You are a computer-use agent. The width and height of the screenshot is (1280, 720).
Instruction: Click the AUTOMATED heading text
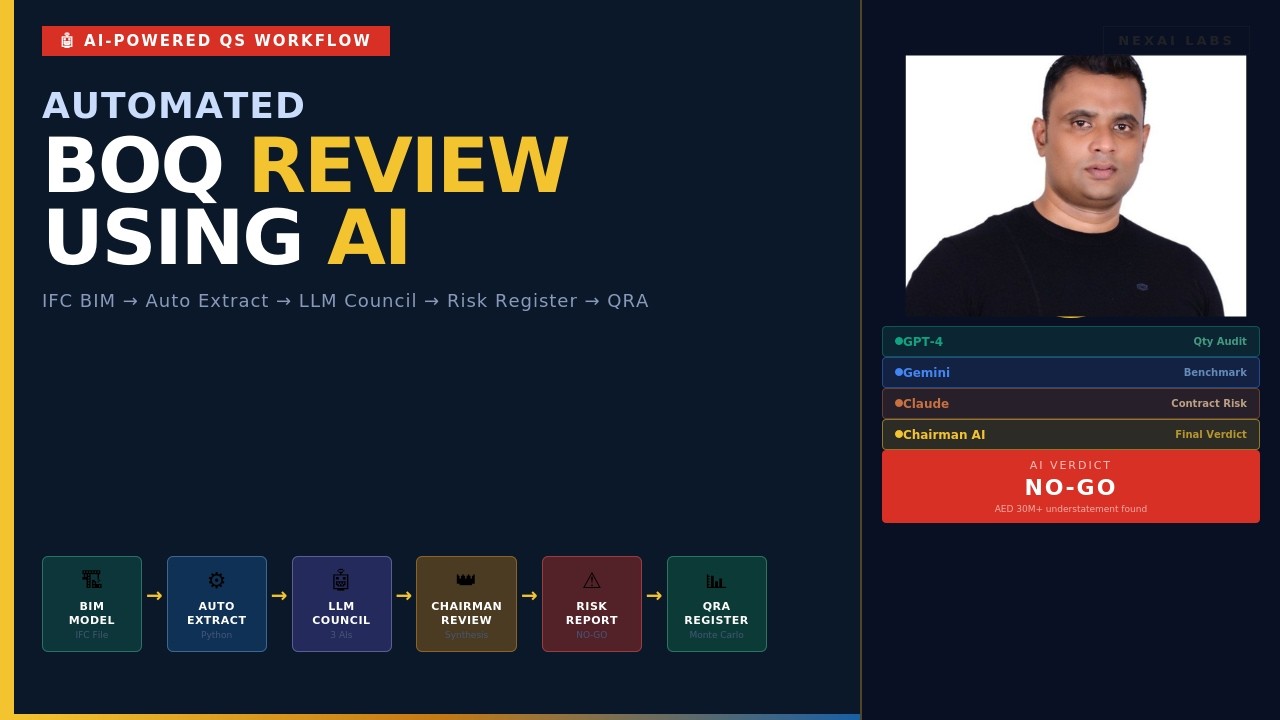click(x=173, y=106)
